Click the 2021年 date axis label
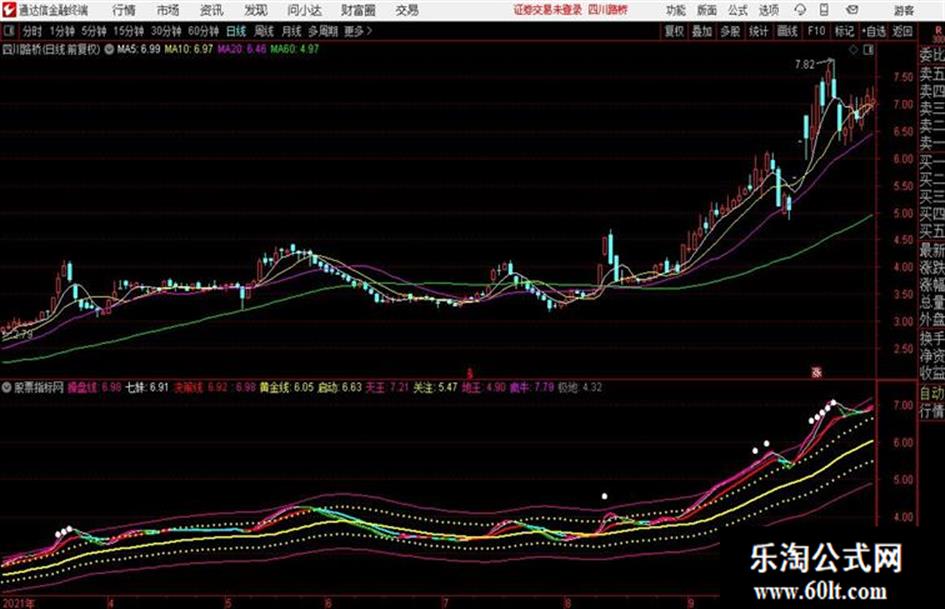 [19, 602]
